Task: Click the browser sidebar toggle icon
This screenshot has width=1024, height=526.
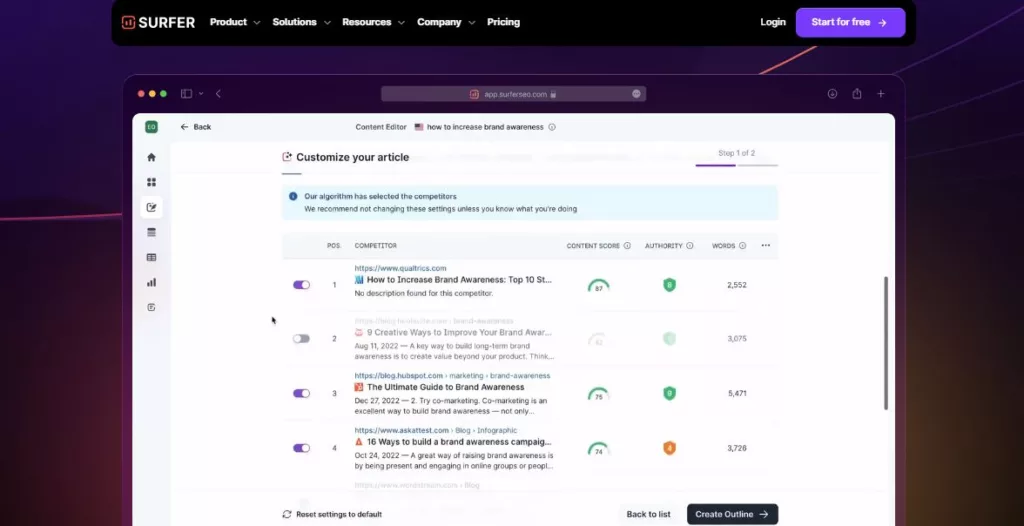Action: click(186, 94)
